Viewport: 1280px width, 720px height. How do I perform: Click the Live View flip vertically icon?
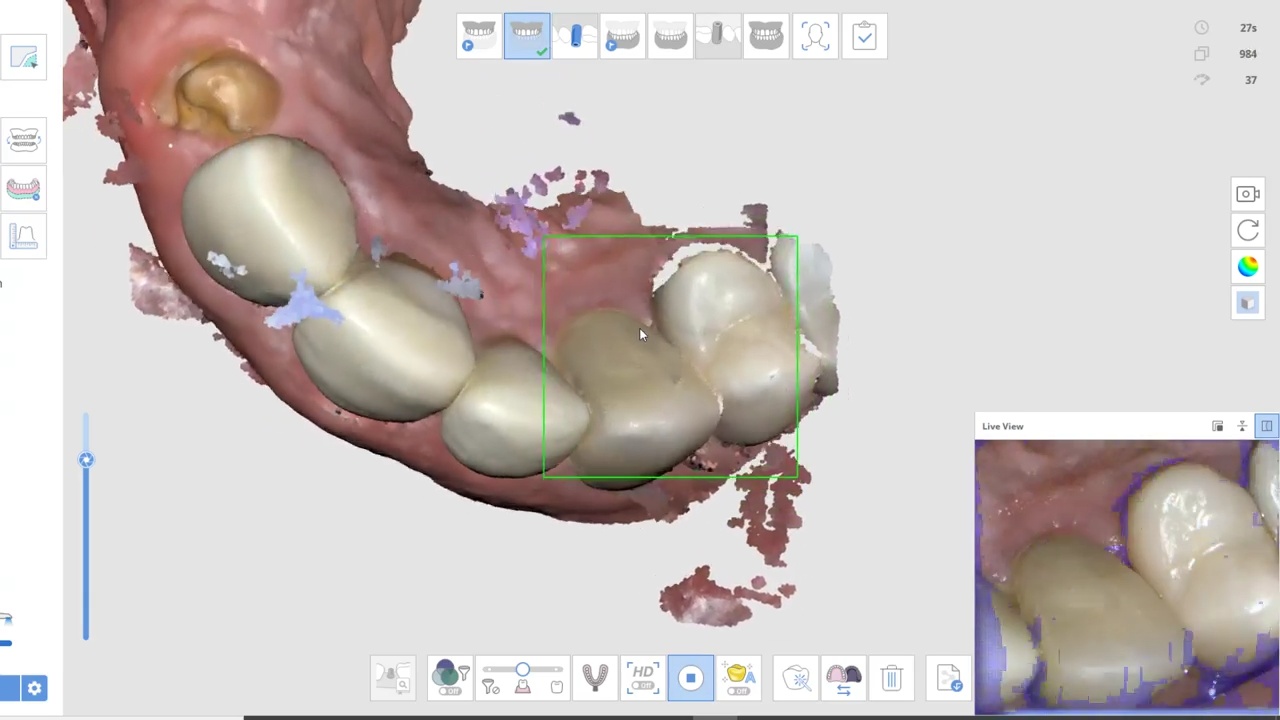point(1242,426)
